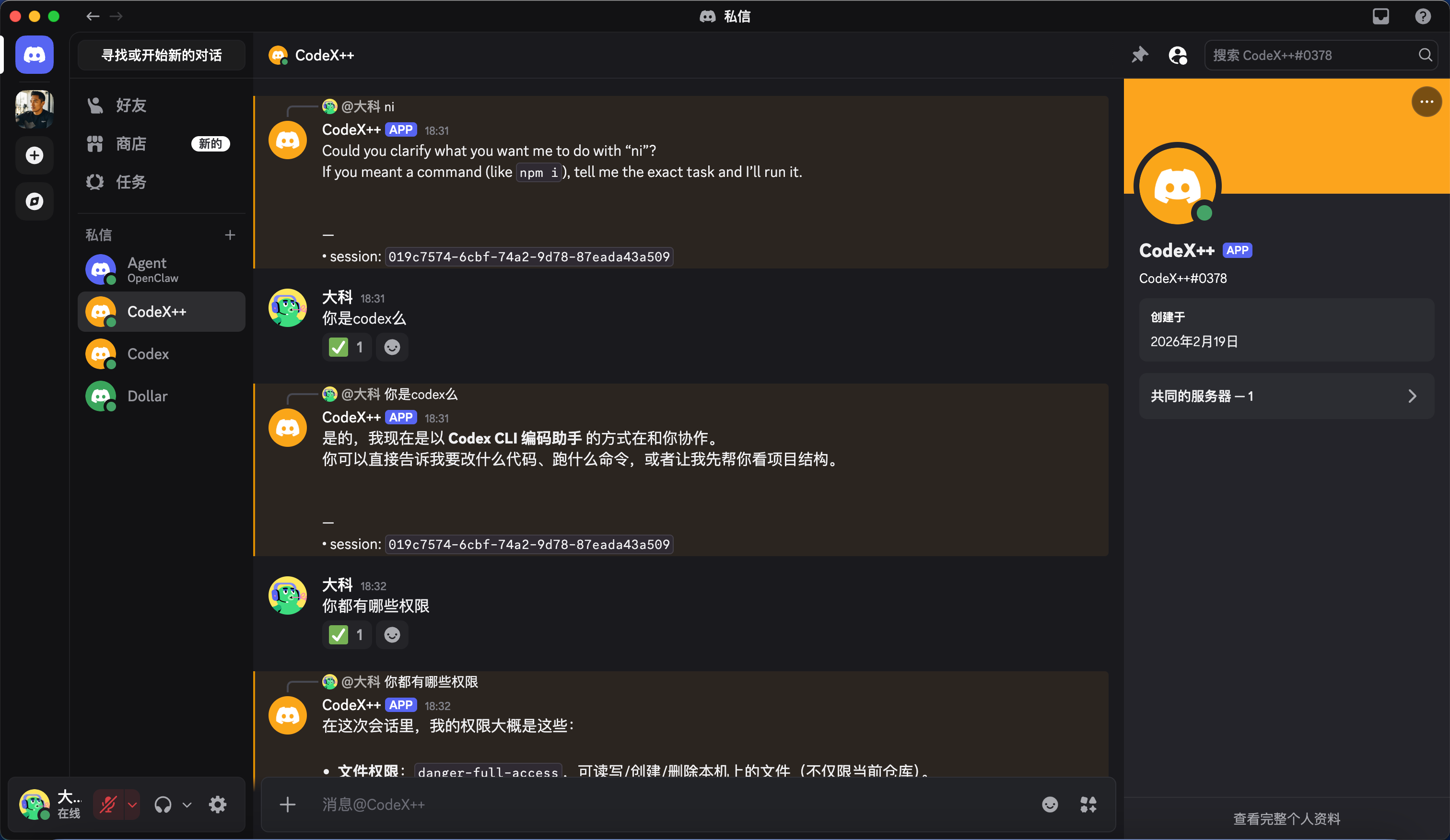Expand mutual servers section
Screen dimensions: 1450x840
tap(1286, 396)
